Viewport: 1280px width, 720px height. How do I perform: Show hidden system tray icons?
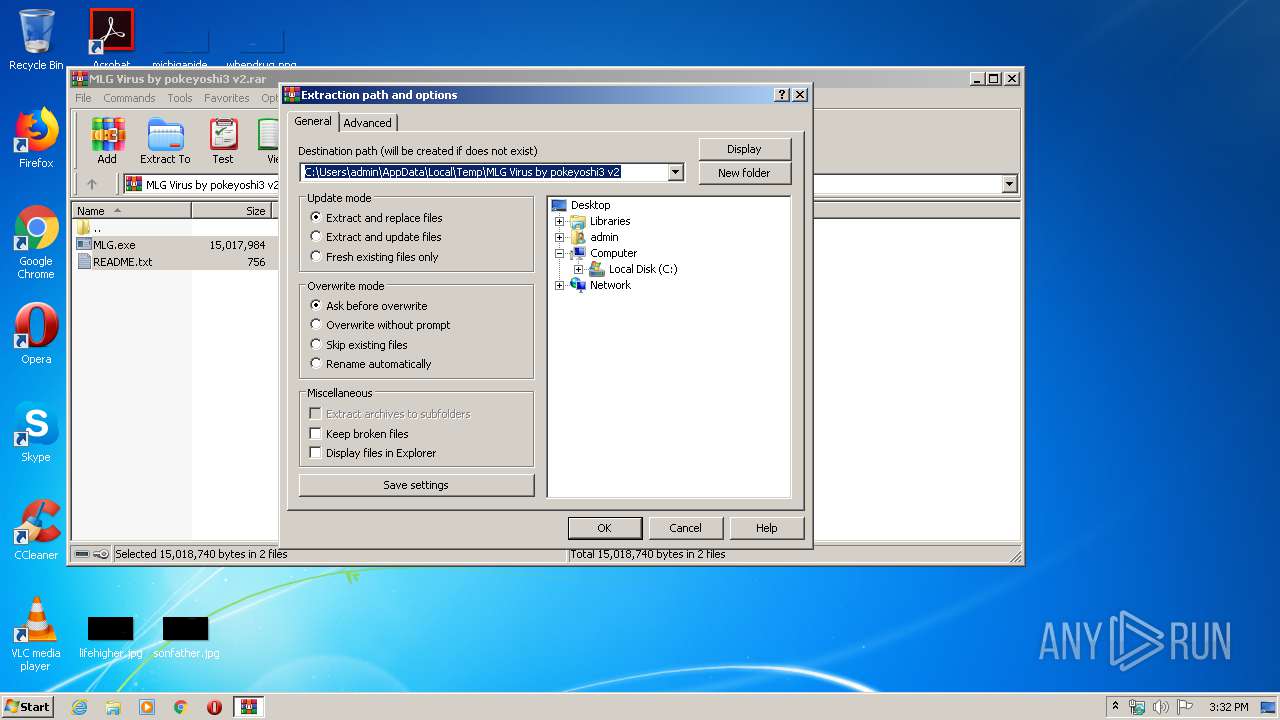[1114, 707]
